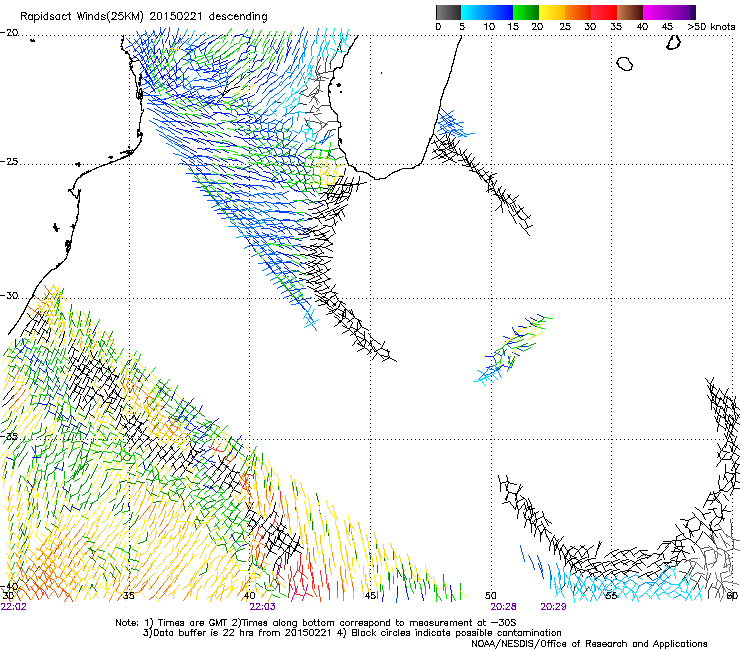Image resolution: width=740 pixels, height=650 pixels.
Task: Click the cyan 5–10 knots legend segment
Action: point(473,12)
